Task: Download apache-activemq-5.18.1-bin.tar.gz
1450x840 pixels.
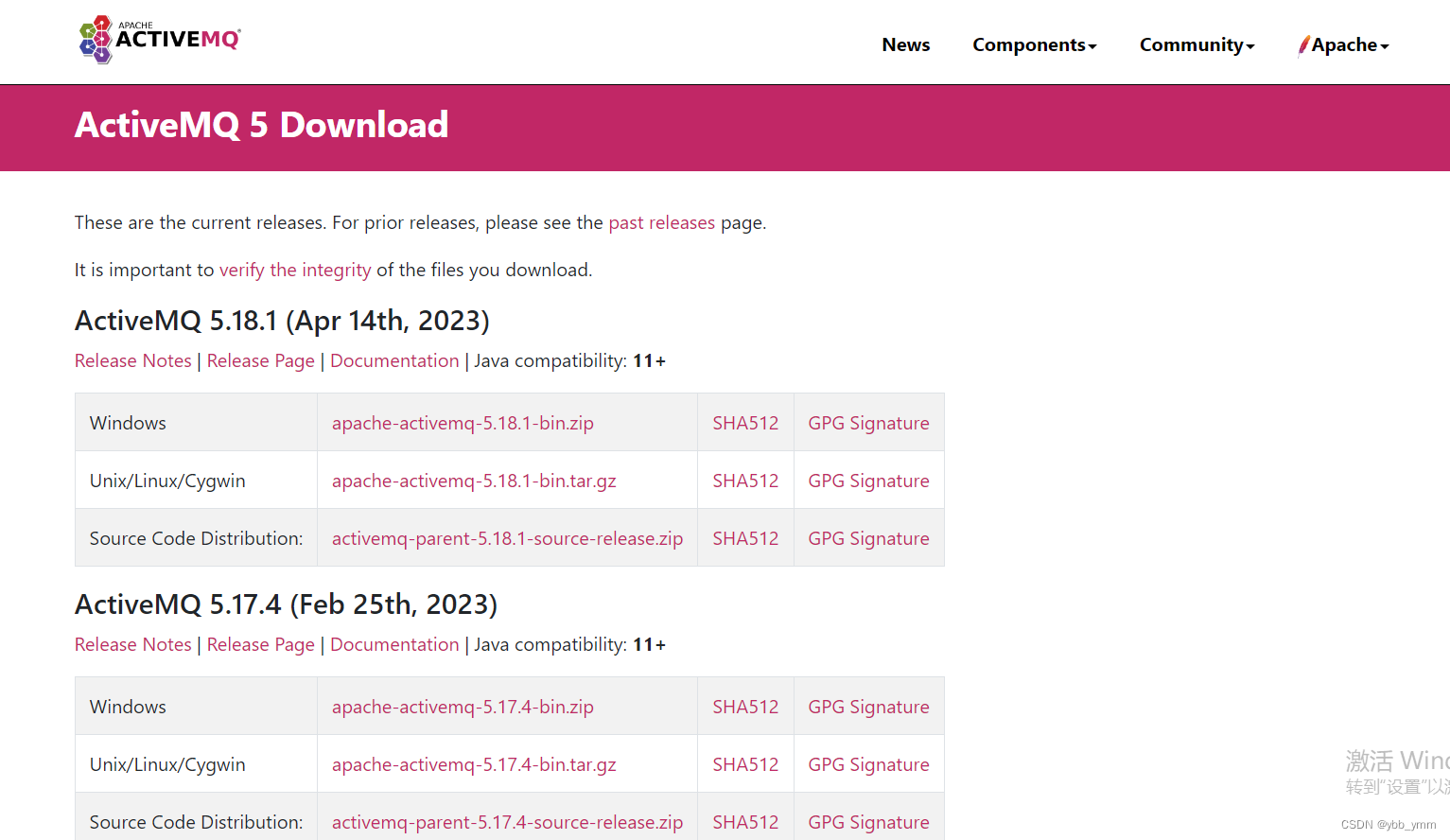Action: tap(474, 481)
